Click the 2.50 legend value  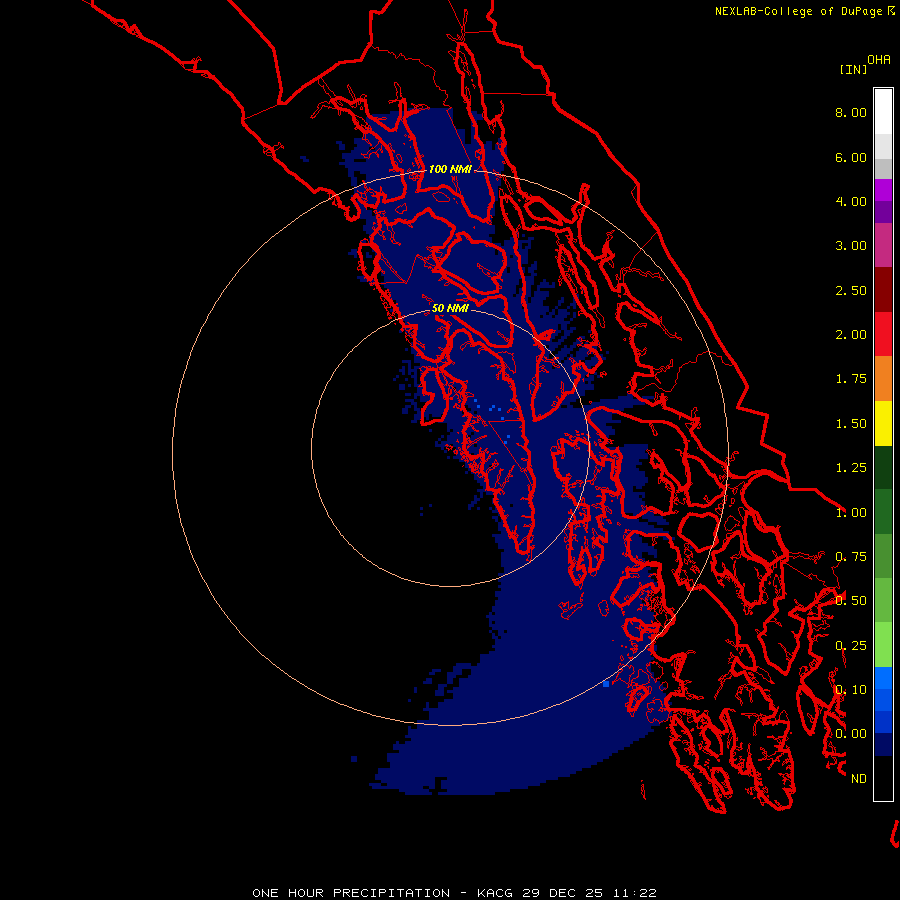[x=851, y=290]
